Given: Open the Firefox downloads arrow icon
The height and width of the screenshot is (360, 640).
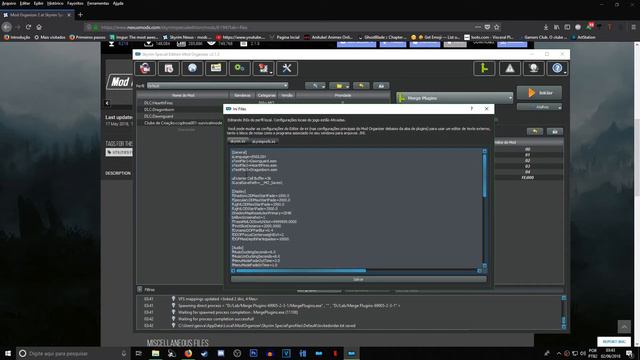Looking at the screenshot, I should pyautogui.click(x=546, y=27).
